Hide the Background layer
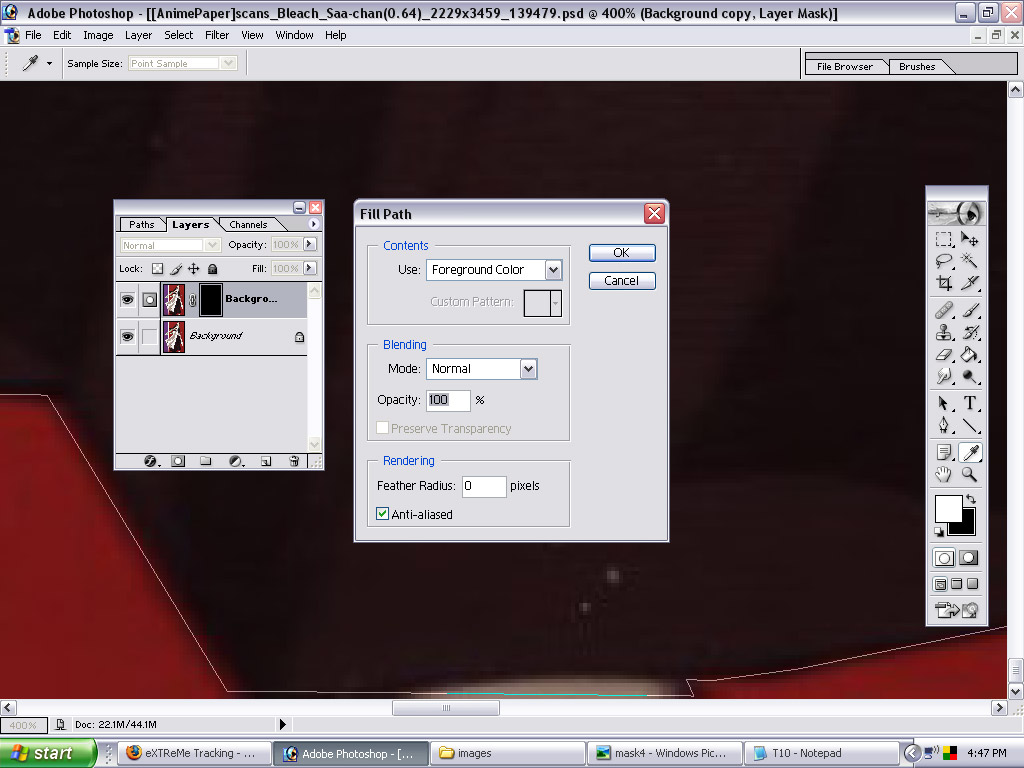The width and height of the screenshot is (1024, 768). click(x=127, y=336)
